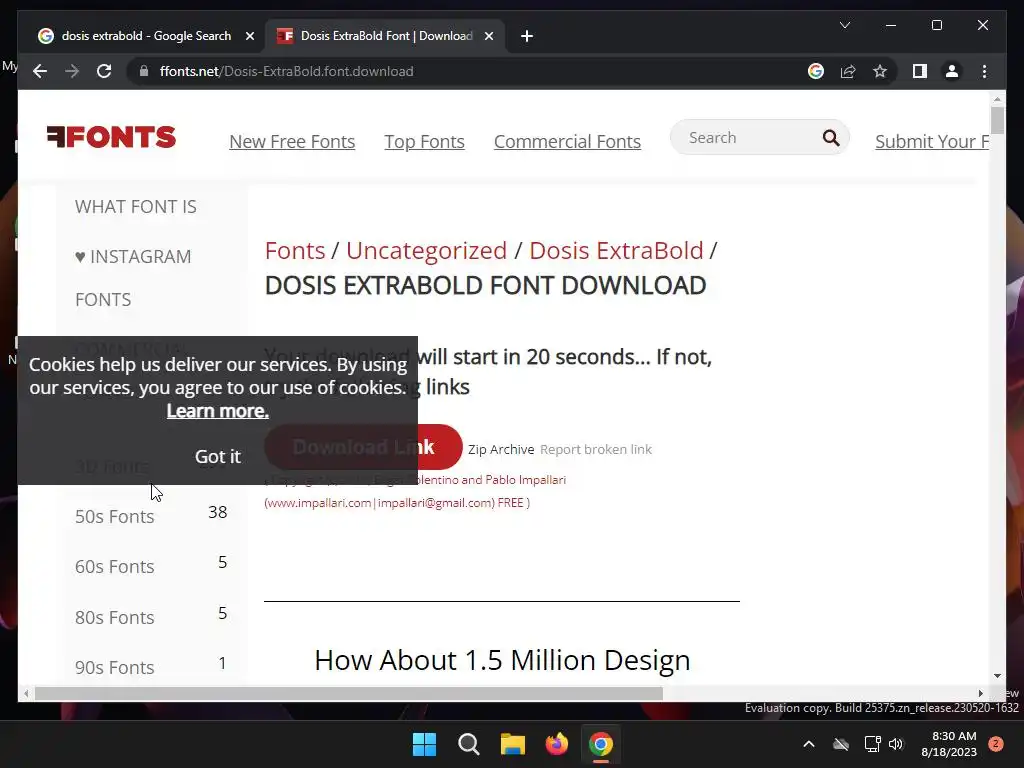View site information padlock icon
This screenshot has height=768, width=1024.
coord(144,71)
